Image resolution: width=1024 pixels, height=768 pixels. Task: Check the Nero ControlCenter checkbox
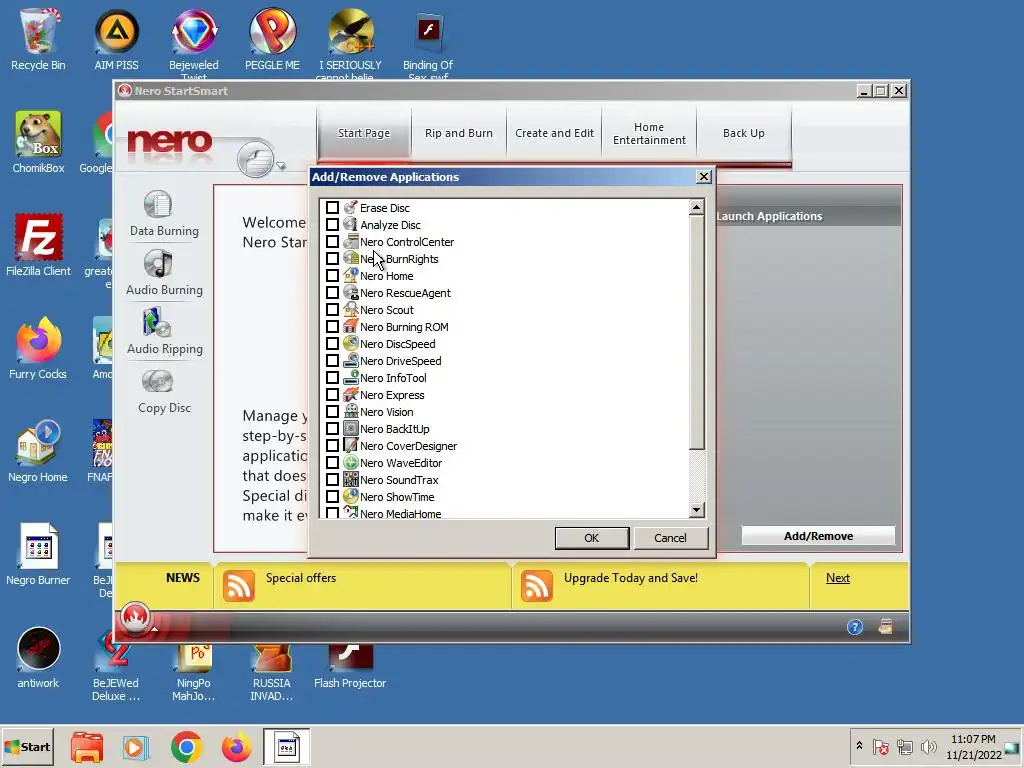pos(332,242)
